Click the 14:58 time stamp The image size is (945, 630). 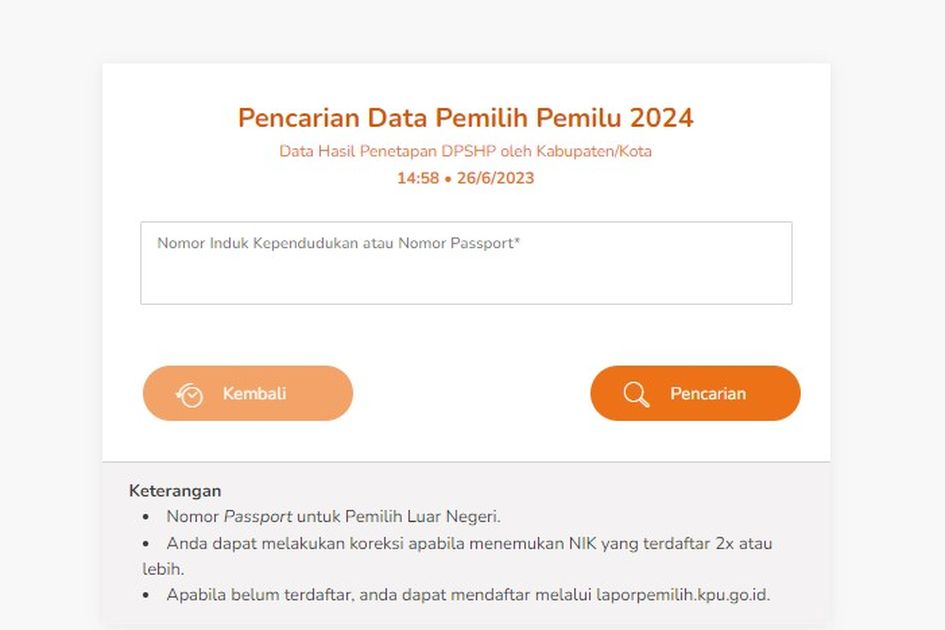point(417,179)
